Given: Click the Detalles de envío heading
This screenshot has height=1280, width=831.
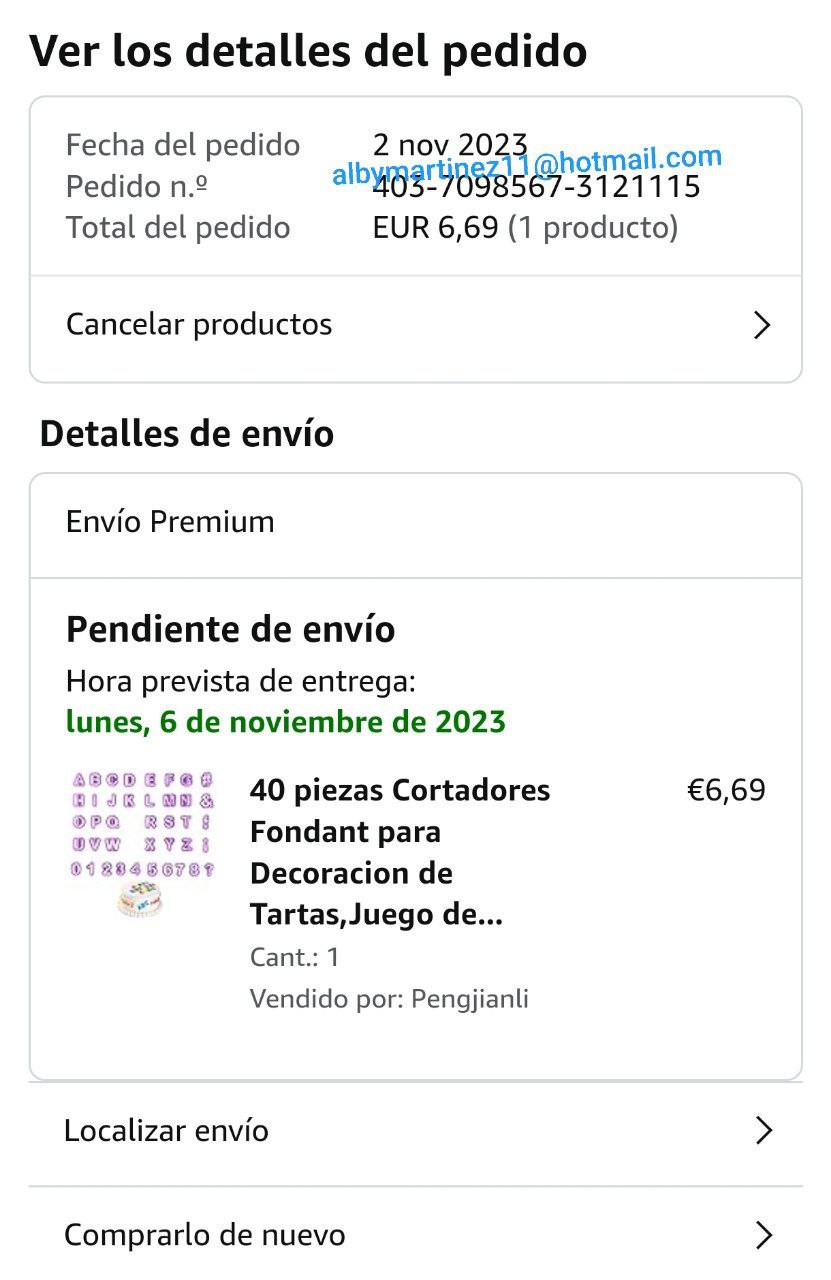Looking at the screenshot, I should (x=187, y=434).
